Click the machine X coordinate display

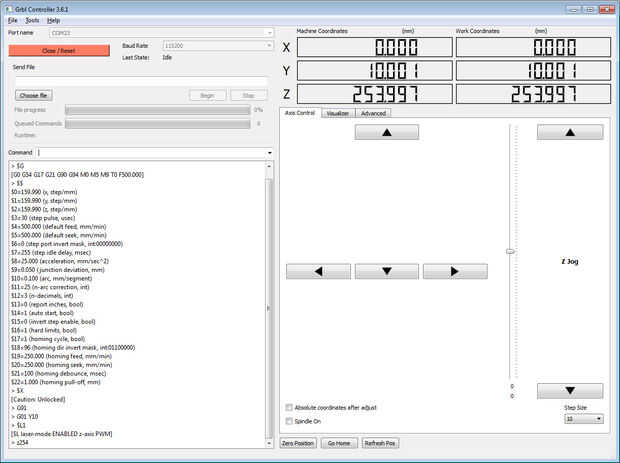[374, 47]
